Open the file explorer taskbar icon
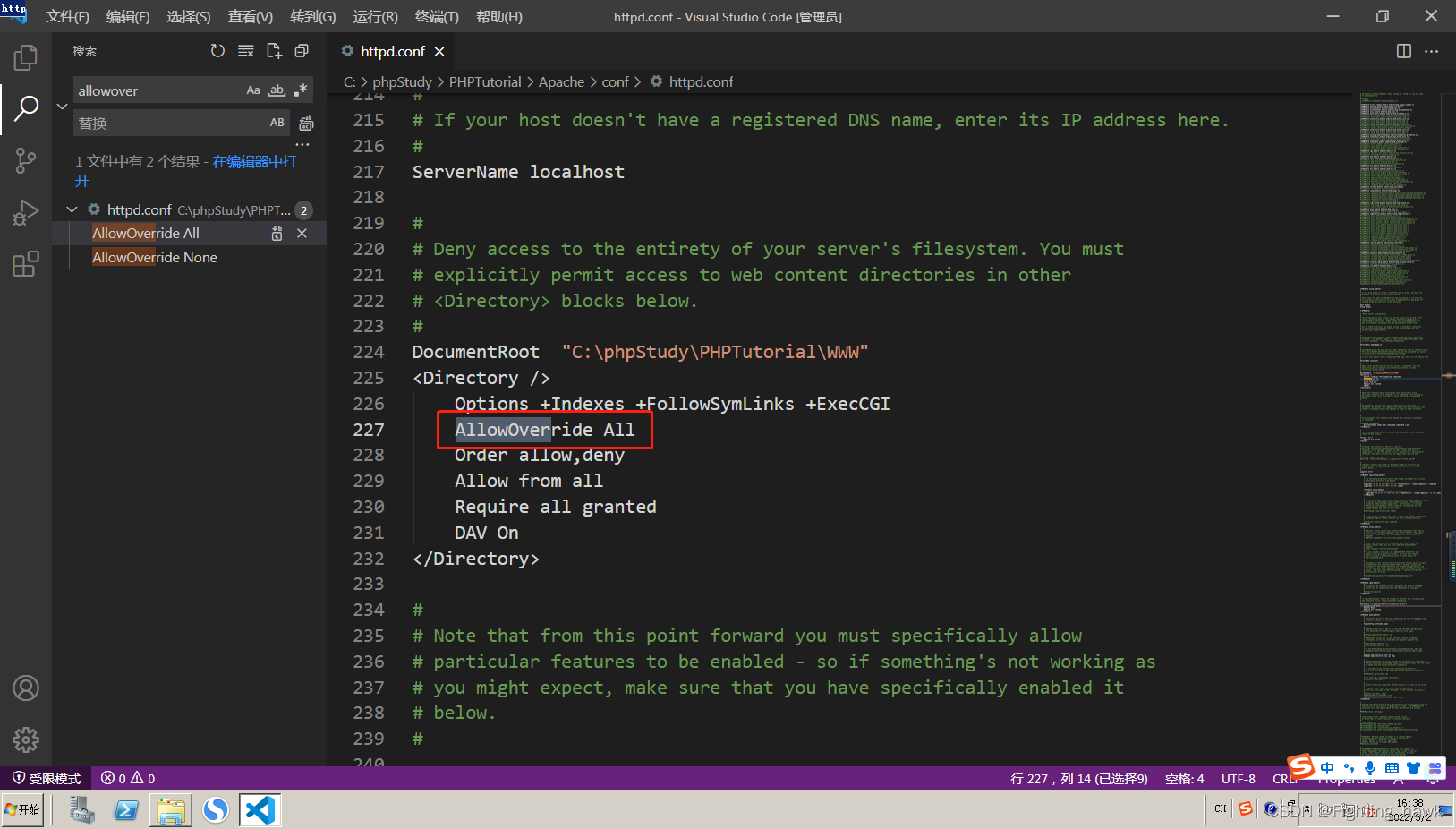Viewport: 1456px width, 829px height. (x=170, y=810)
